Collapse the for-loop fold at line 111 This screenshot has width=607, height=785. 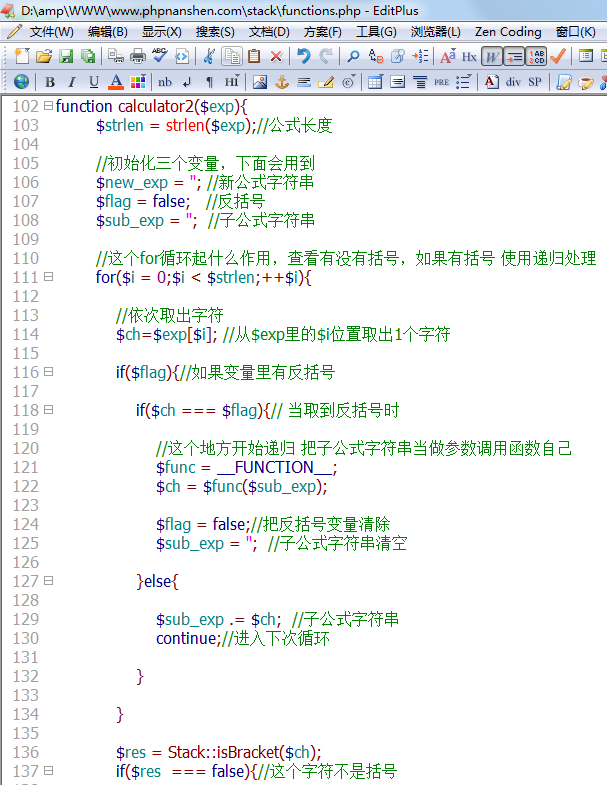coord(48,276)
